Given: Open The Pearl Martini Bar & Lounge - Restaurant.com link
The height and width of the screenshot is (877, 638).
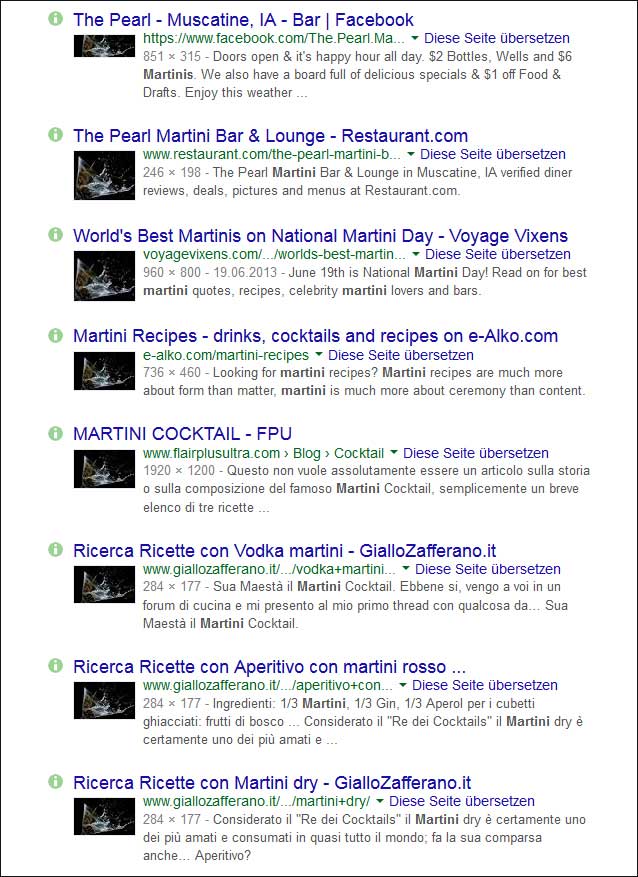Looking at the screenshot, I should [x=271, y=135].
